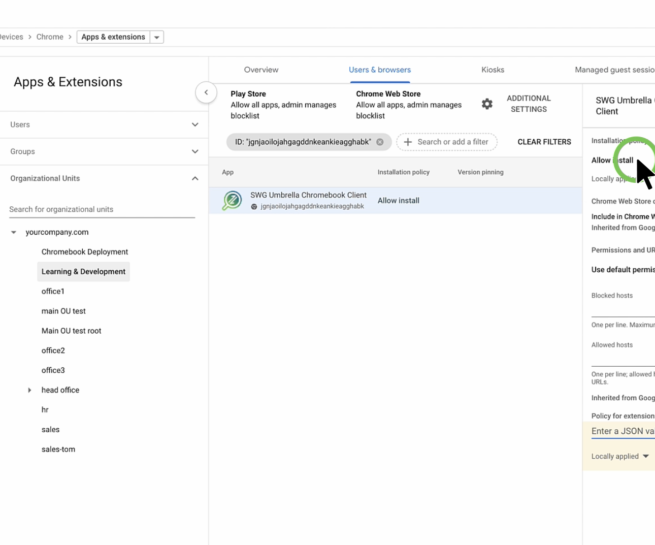The width and height of the screenshot is (655, 545).
Task: Expand the Groups section
Action: pyautogui.click(x=195, y=152)
